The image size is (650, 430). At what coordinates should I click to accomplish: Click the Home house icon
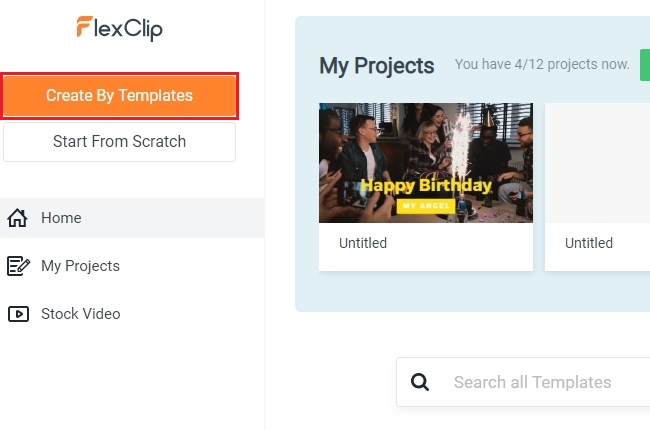pyautogui.click(x=18, y=218)
